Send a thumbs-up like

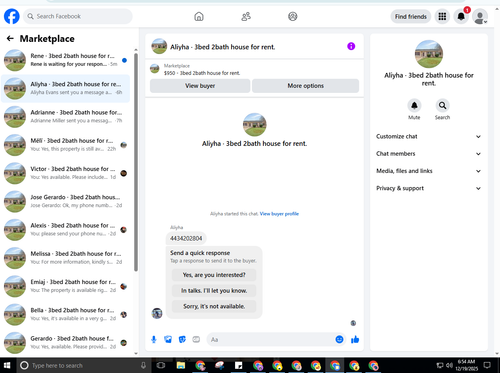[x=355, y=340]
